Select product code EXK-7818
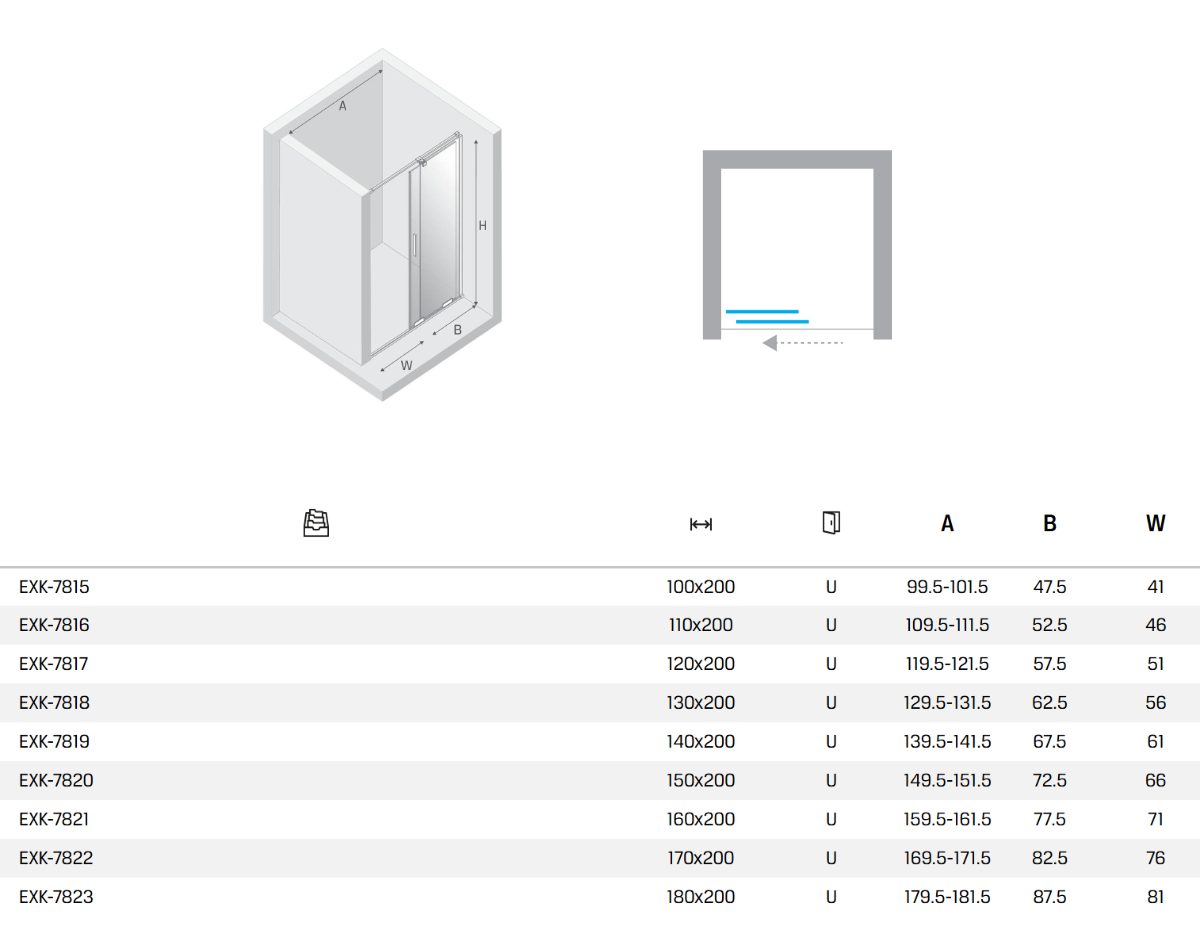 (54, 703)
